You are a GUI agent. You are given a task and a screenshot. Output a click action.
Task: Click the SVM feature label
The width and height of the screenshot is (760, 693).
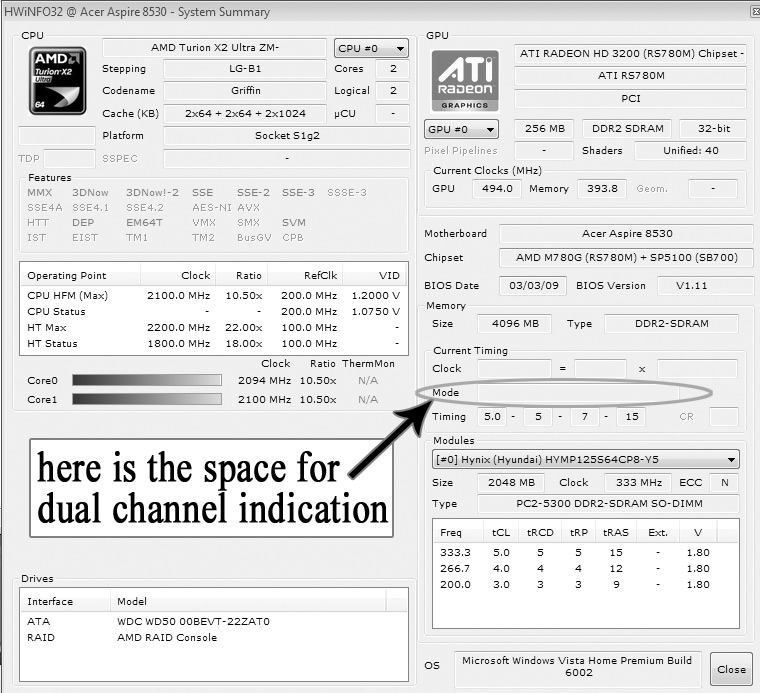[x=294, y=222]
